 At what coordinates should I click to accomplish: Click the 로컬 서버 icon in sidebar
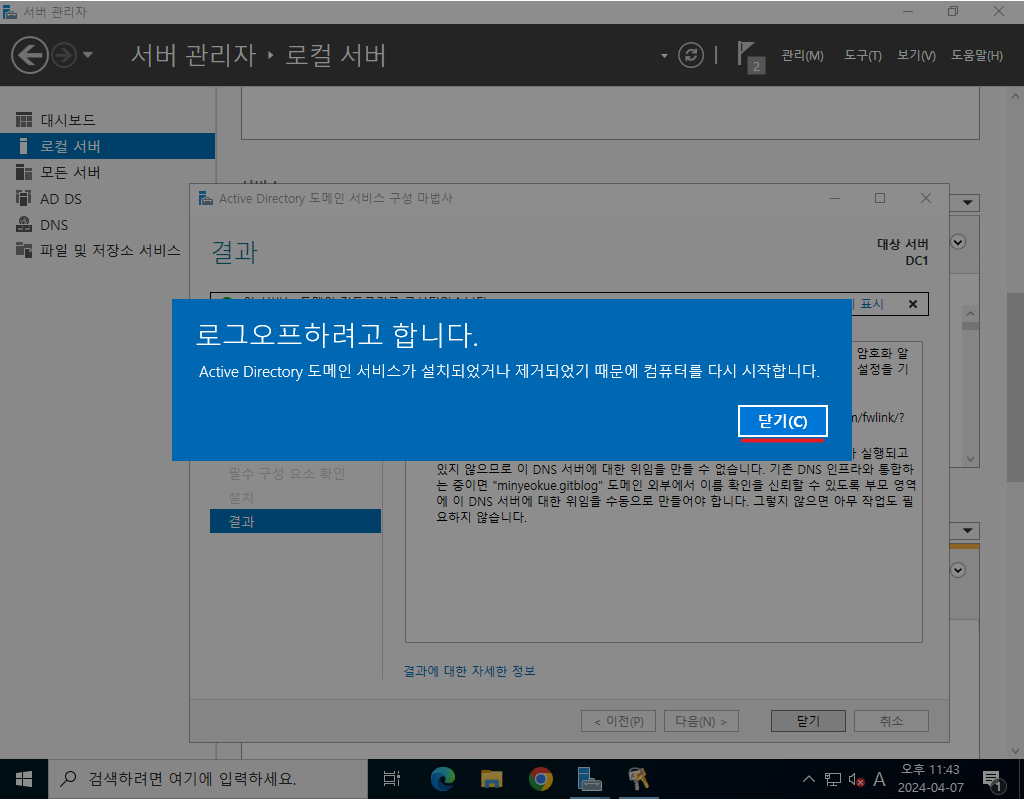(x=24, y=146)
